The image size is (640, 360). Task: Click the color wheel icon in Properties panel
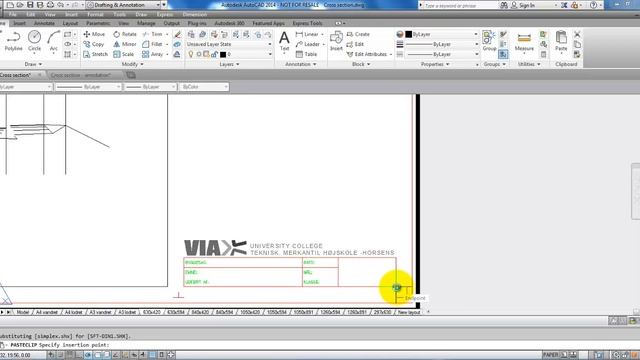coord(400,34)
